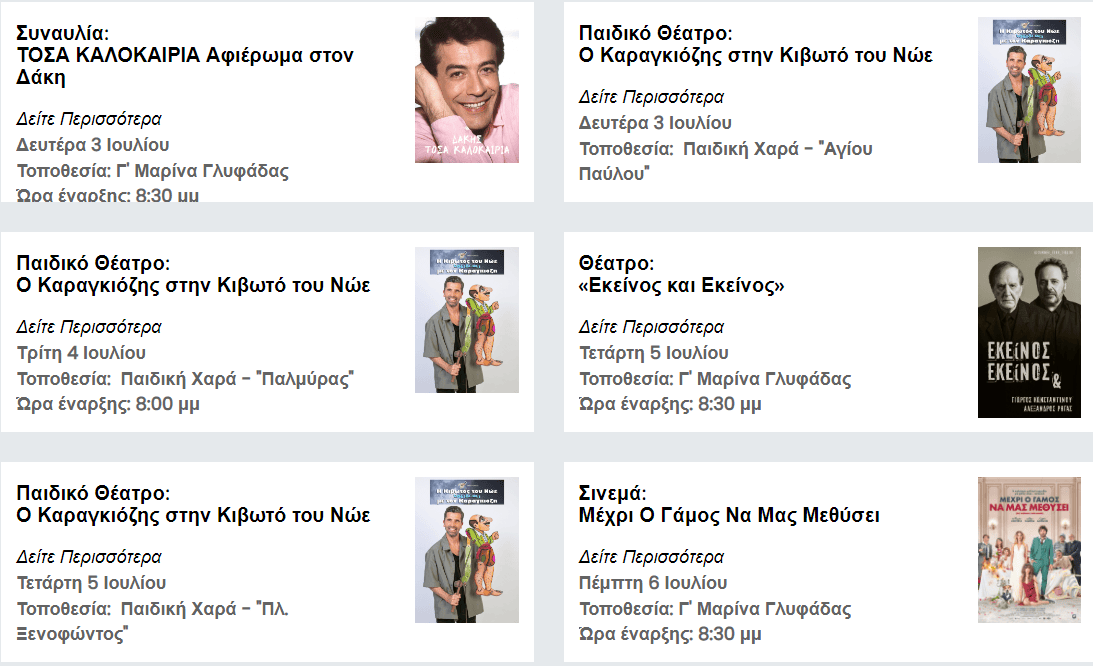The height and width of the screenshot is (666, 1093).
Task: Click Δείτε Περισσότερα in the Αγίου Παύλου card
Action: (651, 97)
